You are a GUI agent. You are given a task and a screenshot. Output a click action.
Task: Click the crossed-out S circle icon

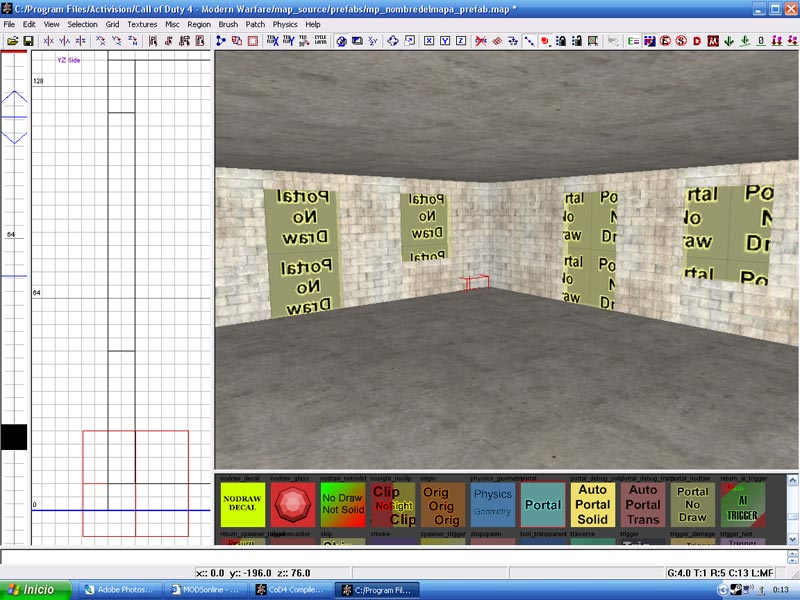pyautogui.click(x=681, y=41)
